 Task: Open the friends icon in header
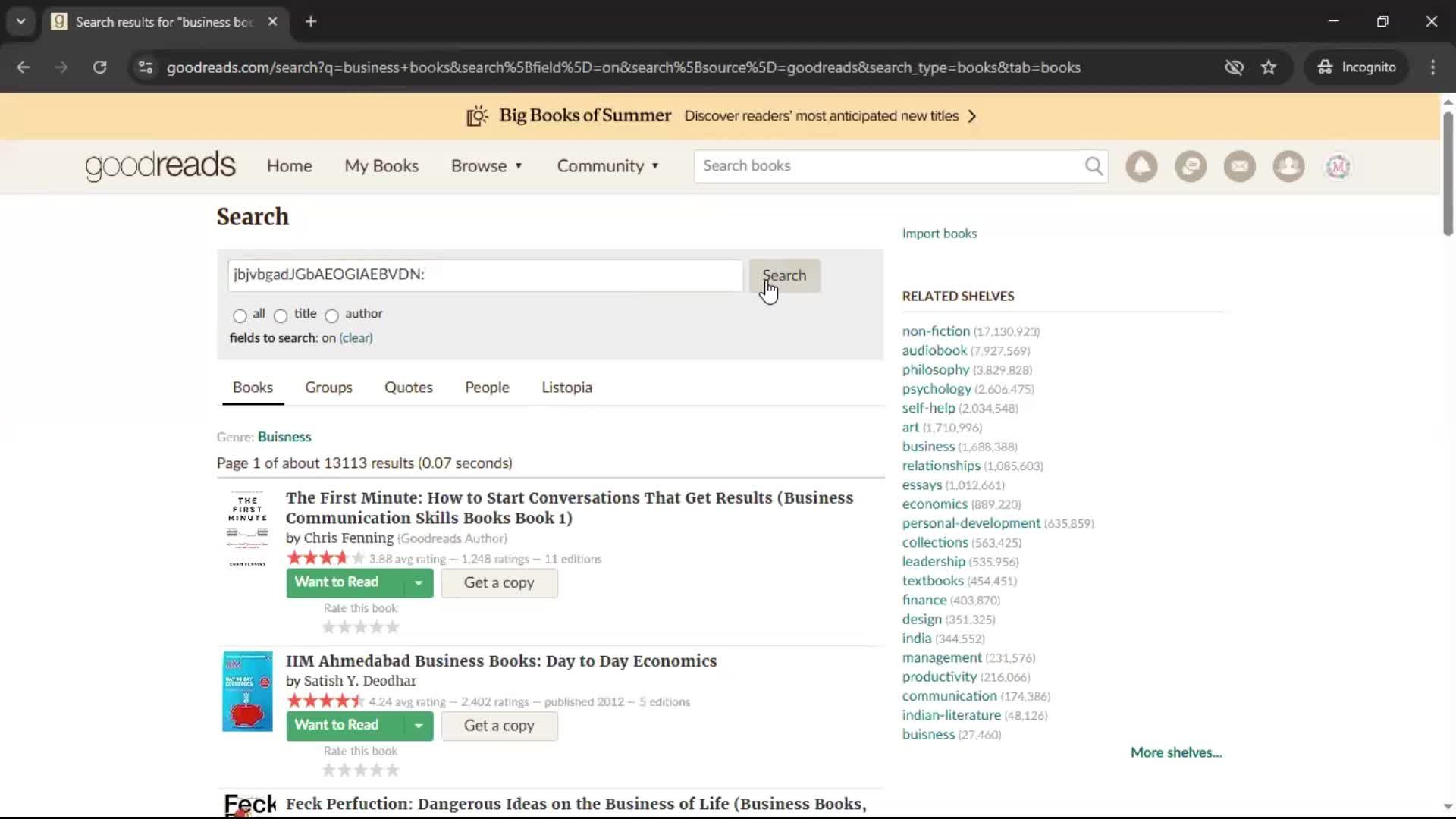[x=1288, y=166]
